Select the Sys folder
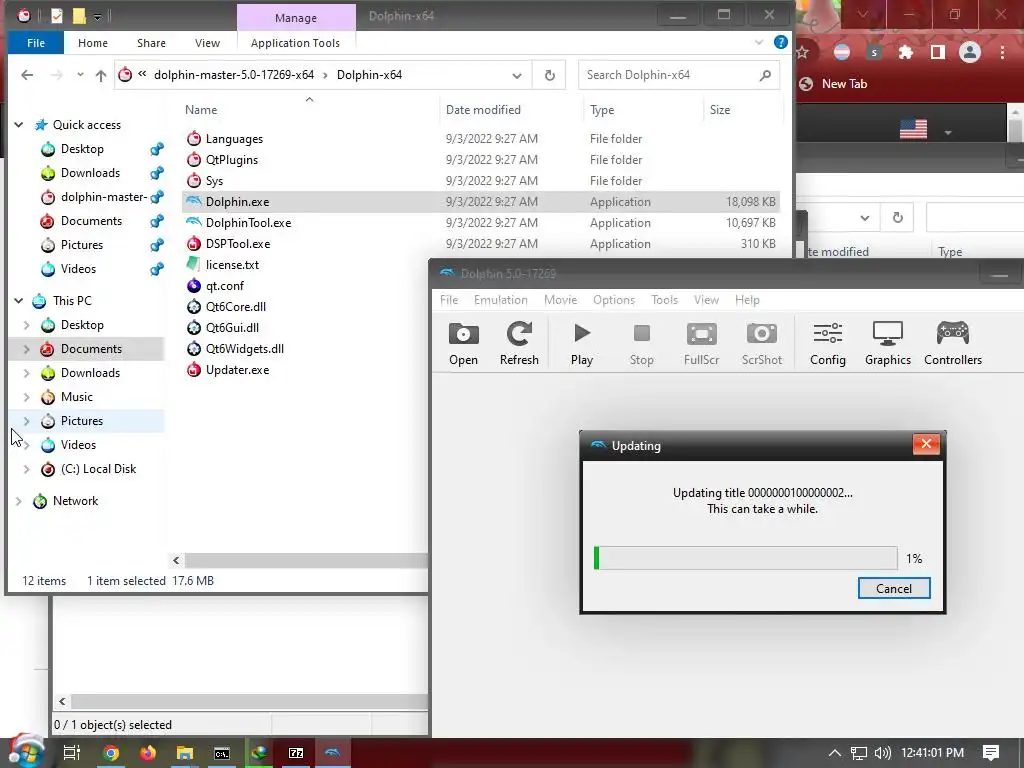The width and height of the screenshot is (1024, 768). click(214, 180)
